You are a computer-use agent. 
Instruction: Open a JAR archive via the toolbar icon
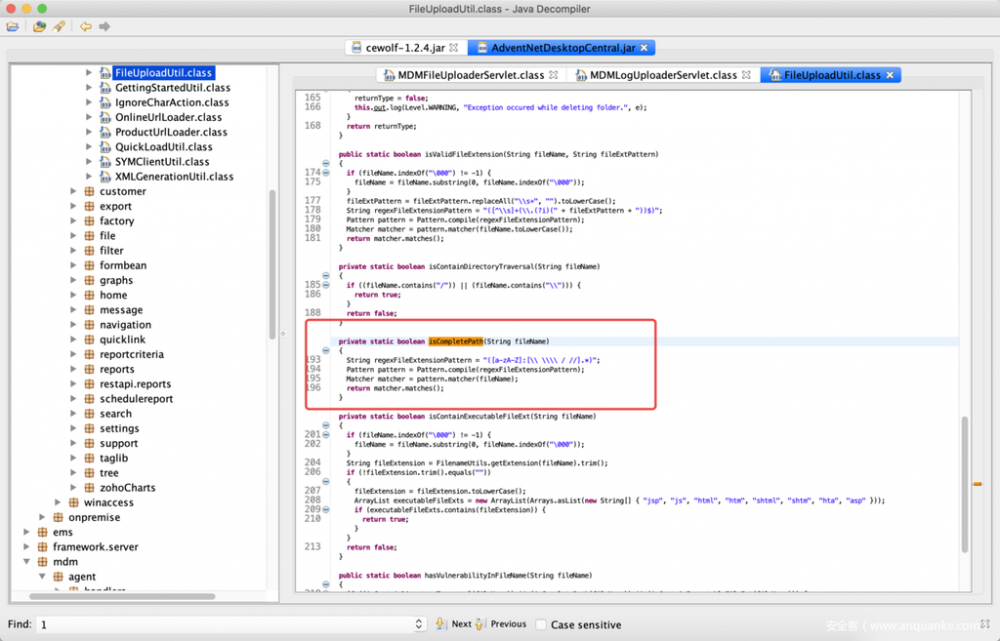point(39,27)
